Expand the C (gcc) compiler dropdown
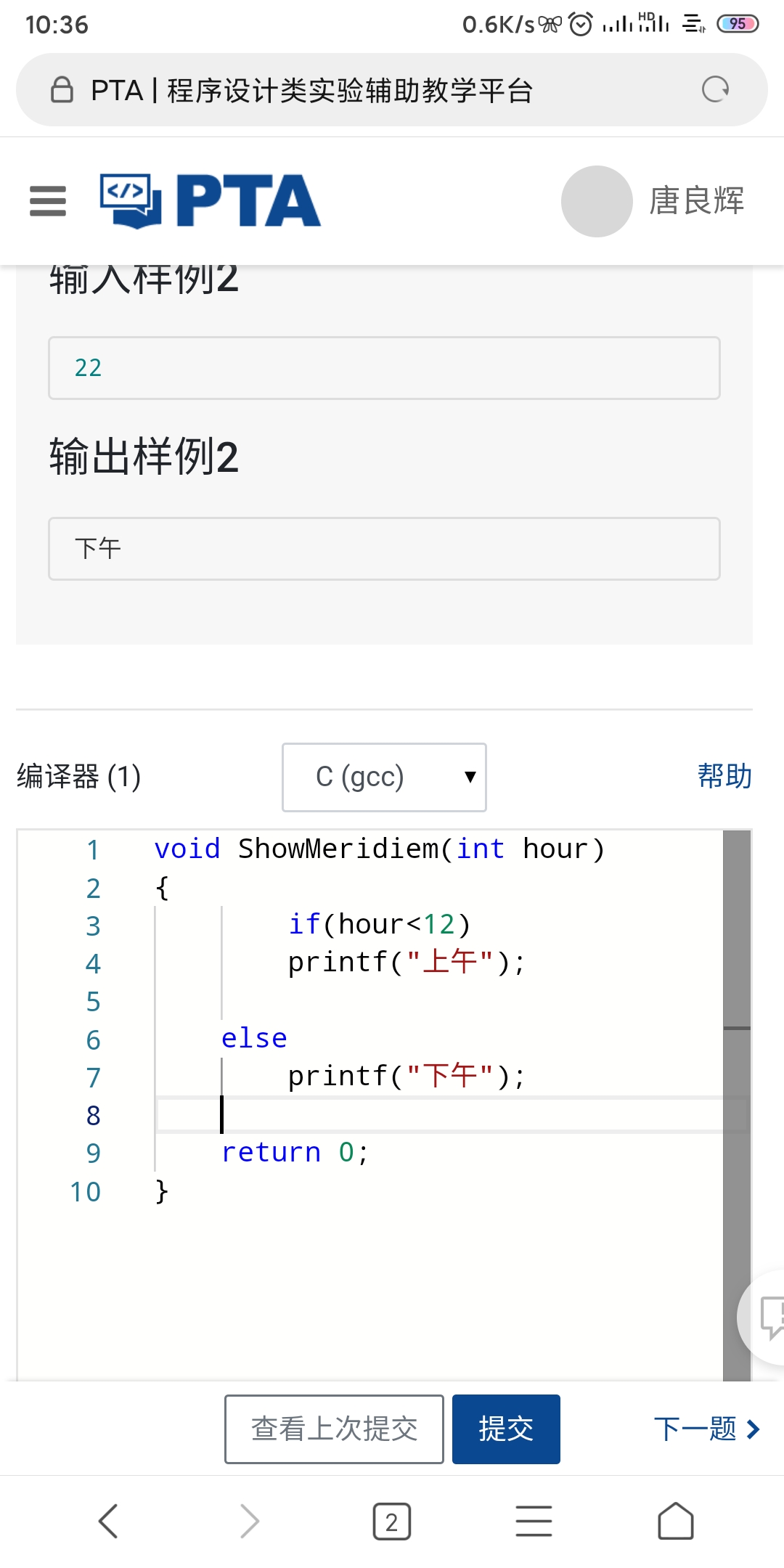784x1568 pixels. 384,777
